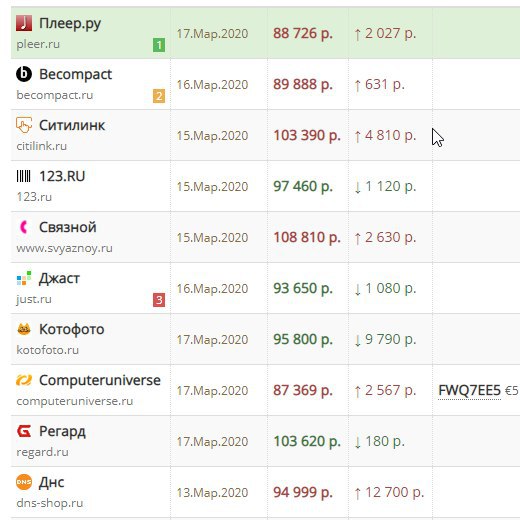The width and height of the screenshot is (520, 520).
Task: Click the price change ↑ 2 027 р.
Action: (x=385, y=34)
